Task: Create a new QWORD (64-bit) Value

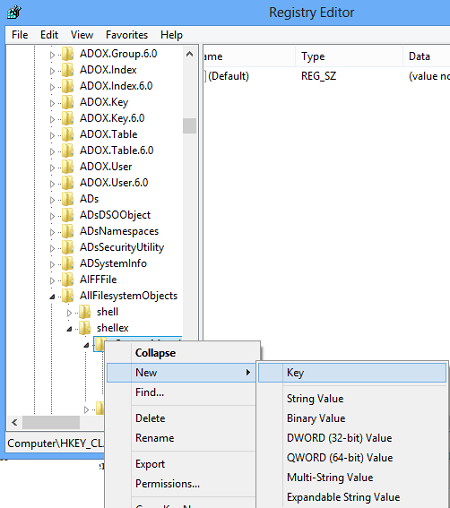Action: (352, 458)
